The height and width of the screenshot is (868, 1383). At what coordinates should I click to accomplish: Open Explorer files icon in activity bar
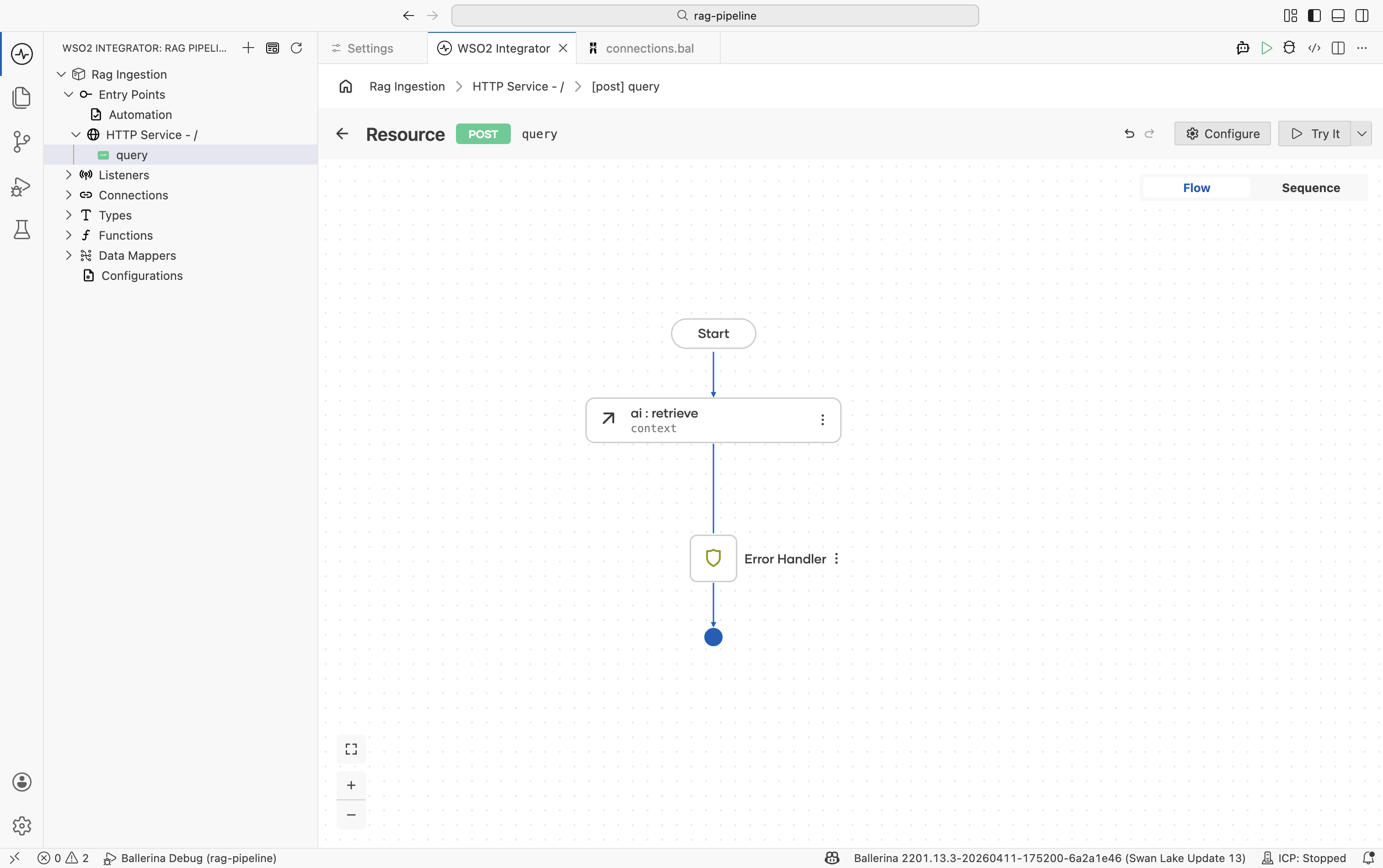click(x=22, y=97)
